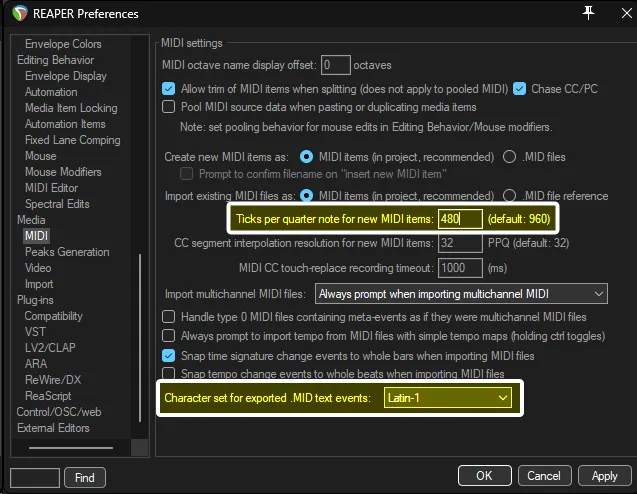Open Media preferences category
Image resolution: width=637 pixels, height=494 pixels.
[31, 220]
